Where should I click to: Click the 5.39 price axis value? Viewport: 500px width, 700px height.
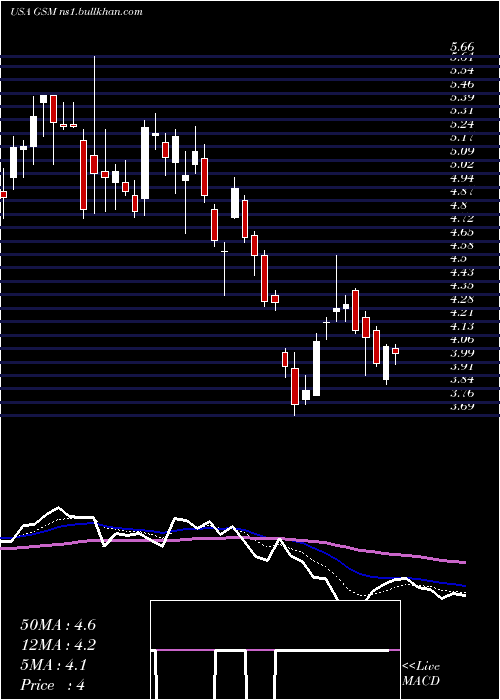click(x=462, y=97)
